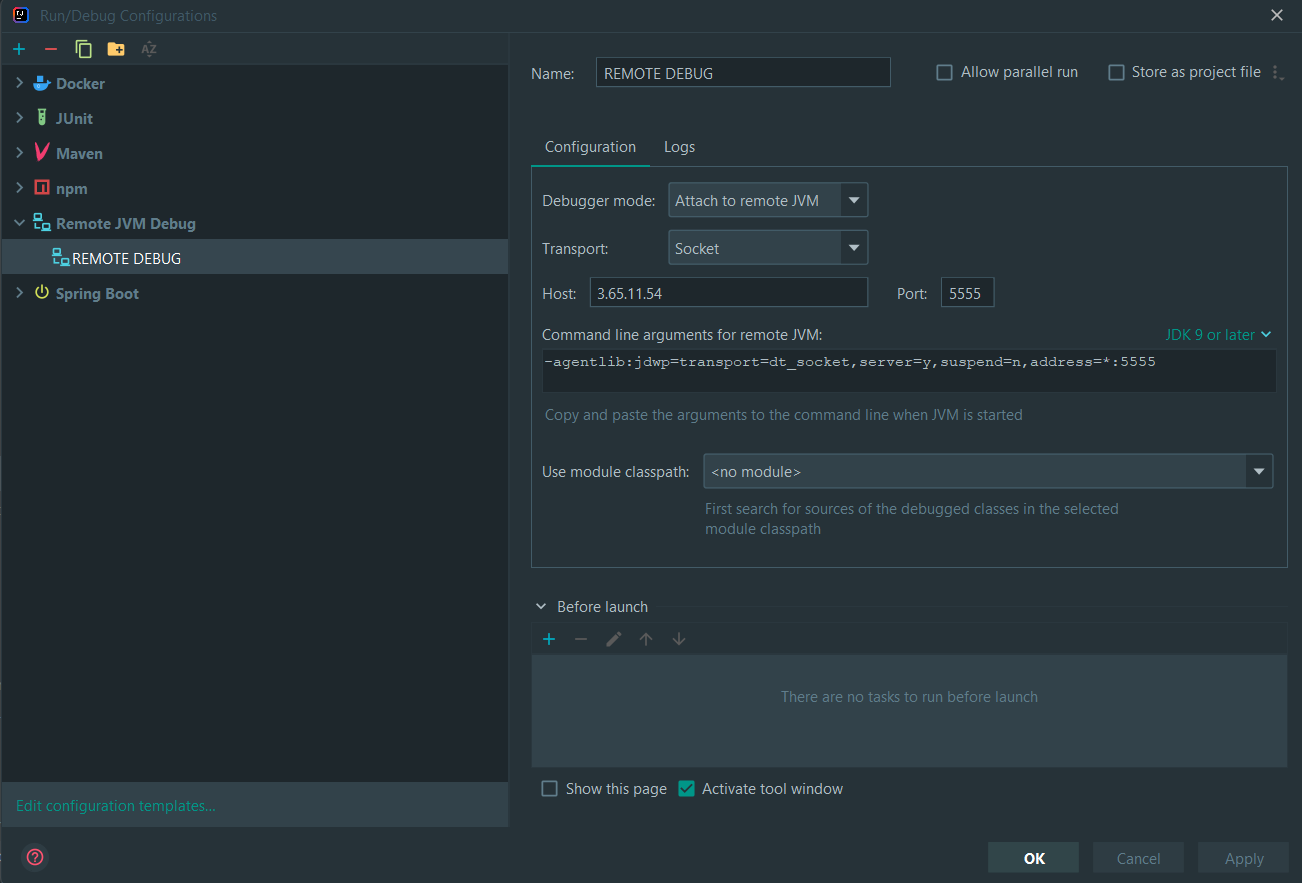This screenshot has width=1302, height=883.
Task: Create a new configuration folder
Action: coord(116,48)
